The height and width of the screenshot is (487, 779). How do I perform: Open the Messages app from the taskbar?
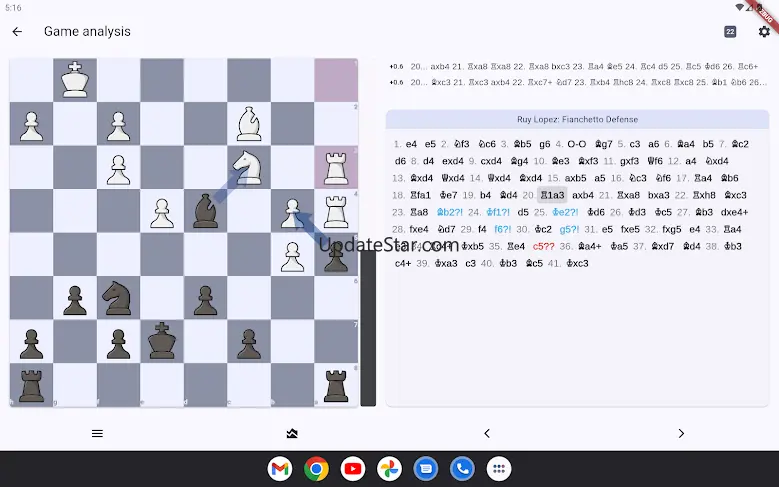pos(426,469)
